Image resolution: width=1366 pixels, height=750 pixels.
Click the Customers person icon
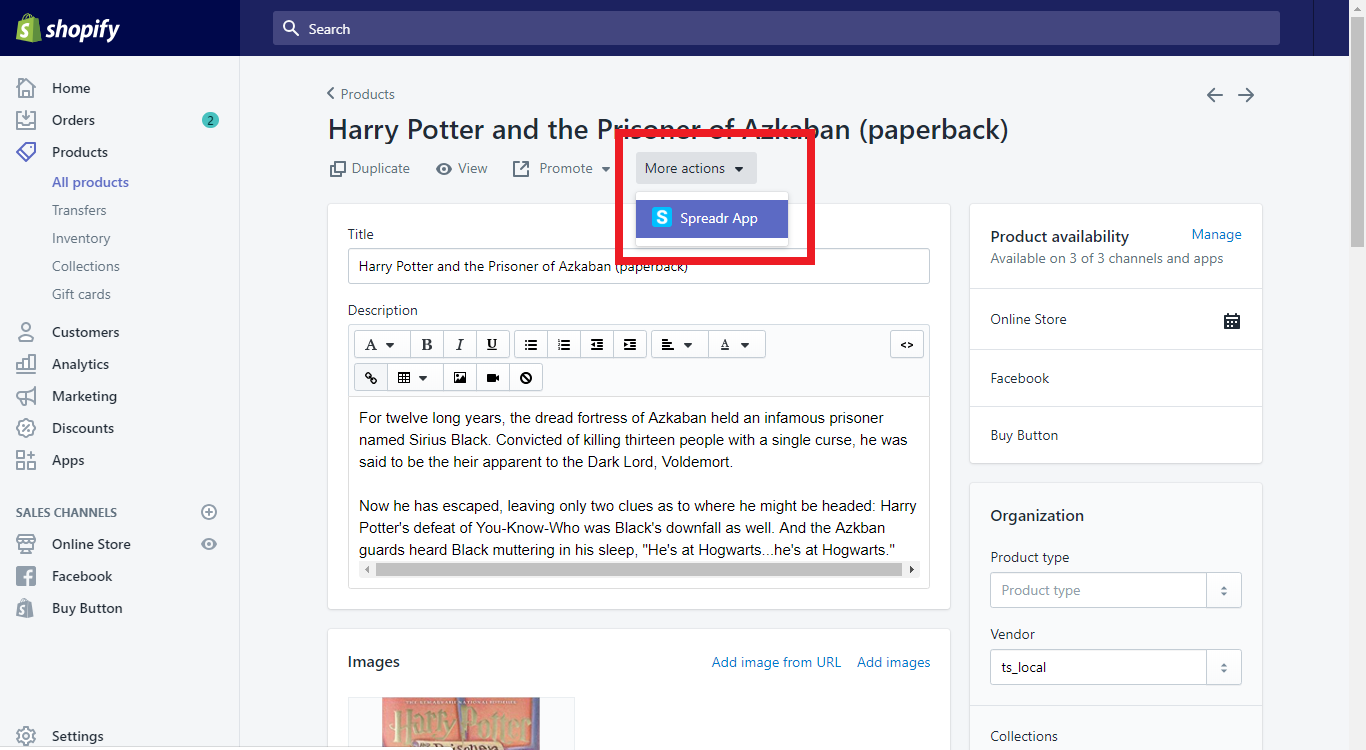[26, 332]
